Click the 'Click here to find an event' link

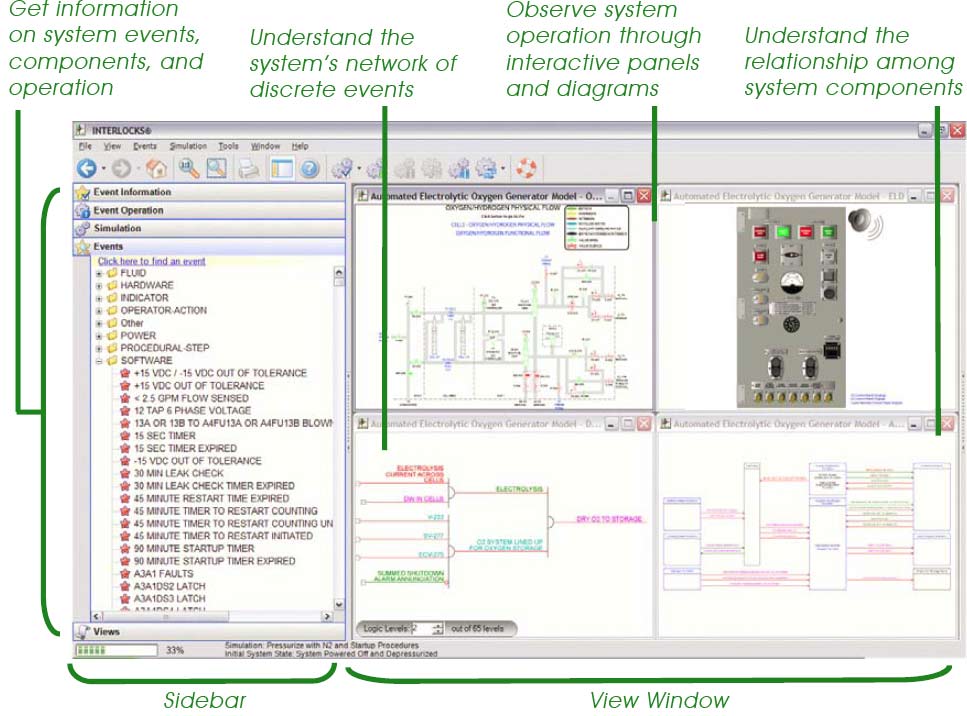pos(151,261)
